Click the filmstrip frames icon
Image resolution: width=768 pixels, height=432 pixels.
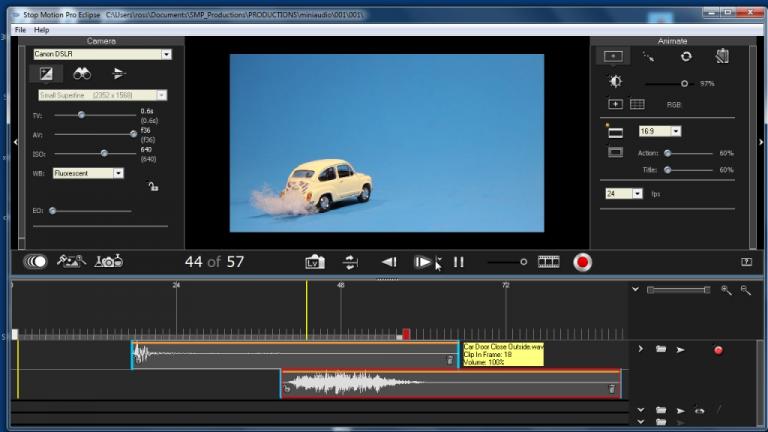click(x=549, y=262)
